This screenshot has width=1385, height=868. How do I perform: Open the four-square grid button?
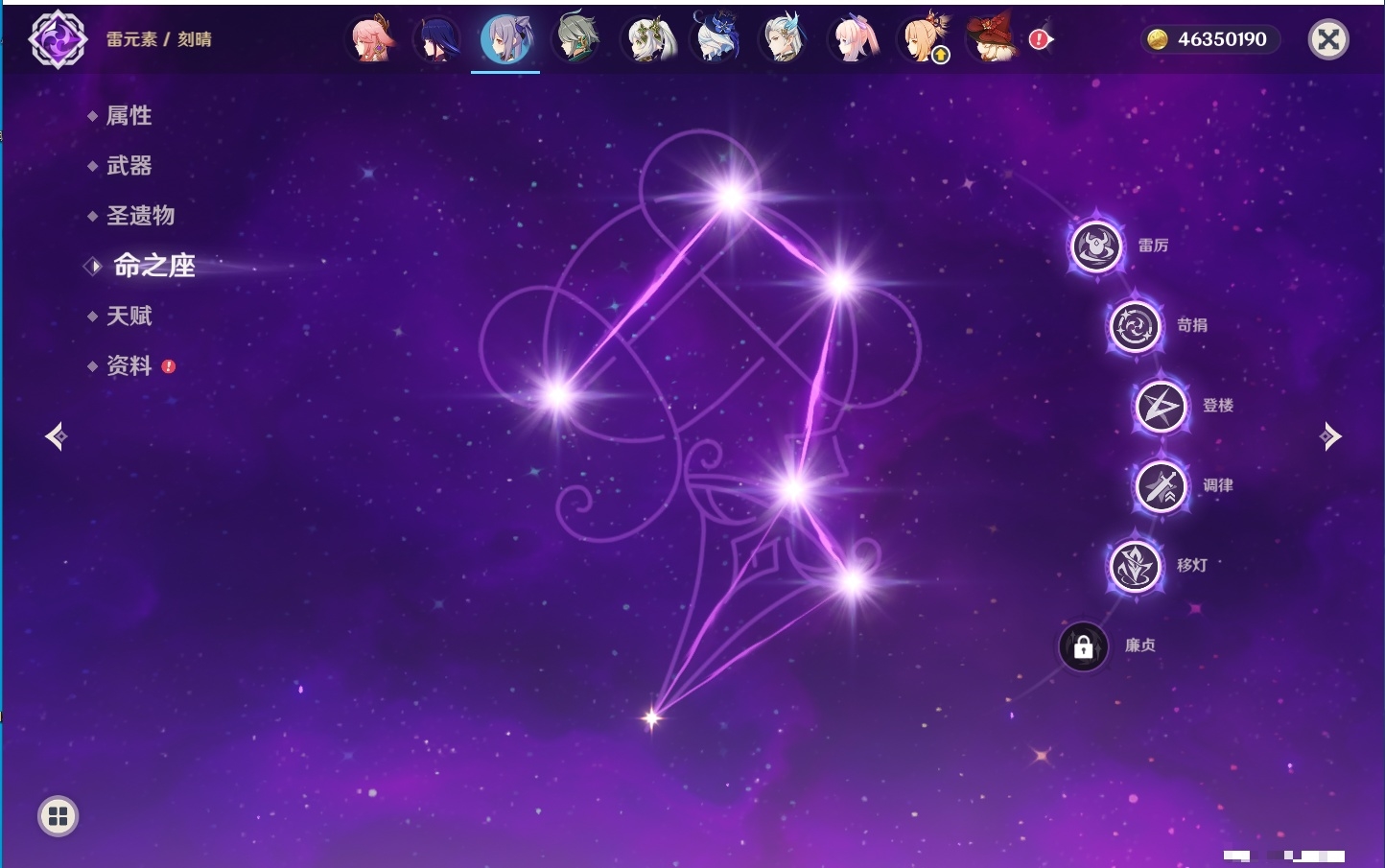pos(58,816)
